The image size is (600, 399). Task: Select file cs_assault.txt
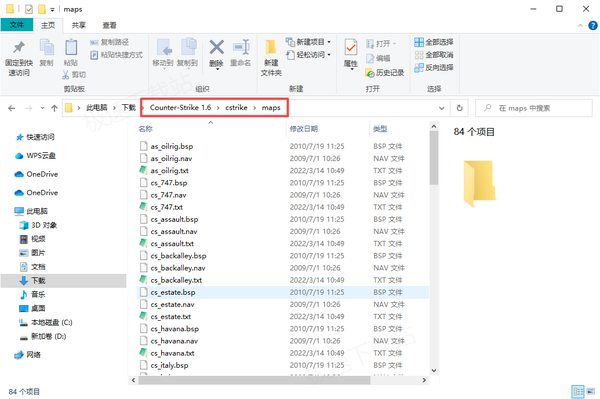172,244
